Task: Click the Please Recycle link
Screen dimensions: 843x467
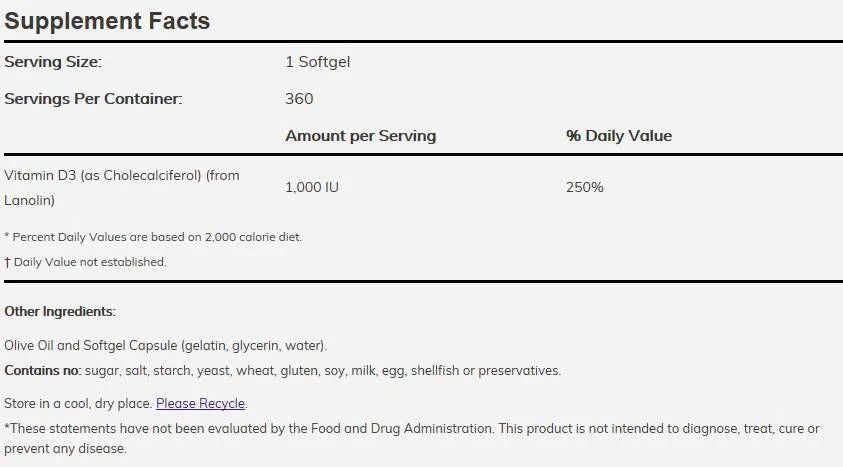Action: point(200,404)
